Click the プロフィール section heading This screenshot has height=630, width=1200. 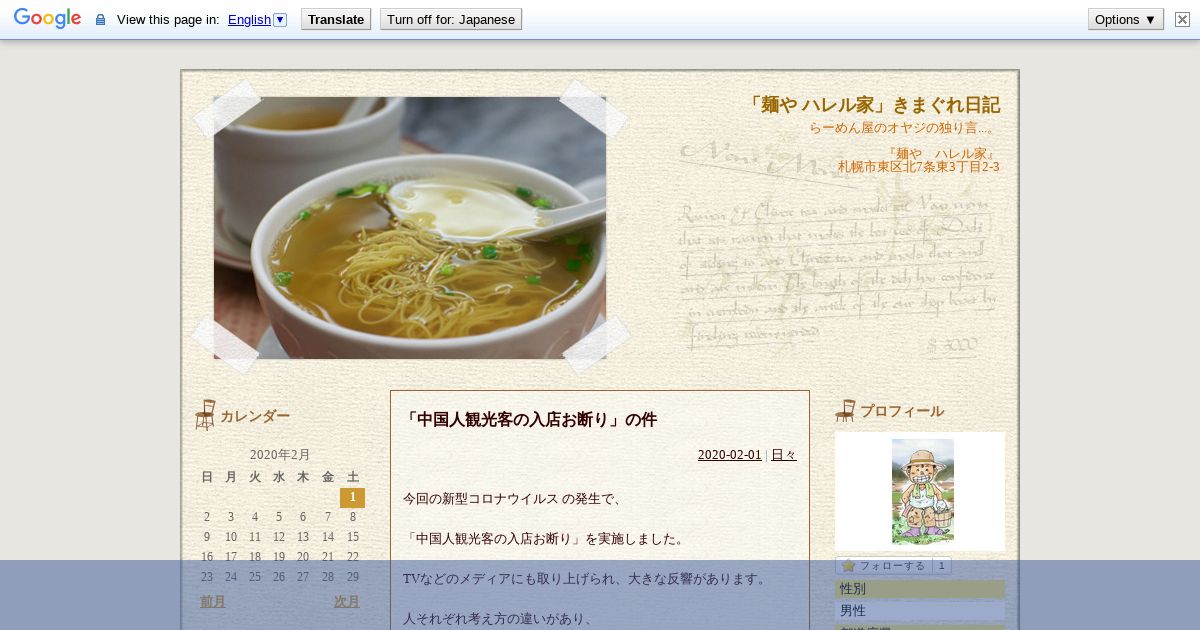click(902, 411)
